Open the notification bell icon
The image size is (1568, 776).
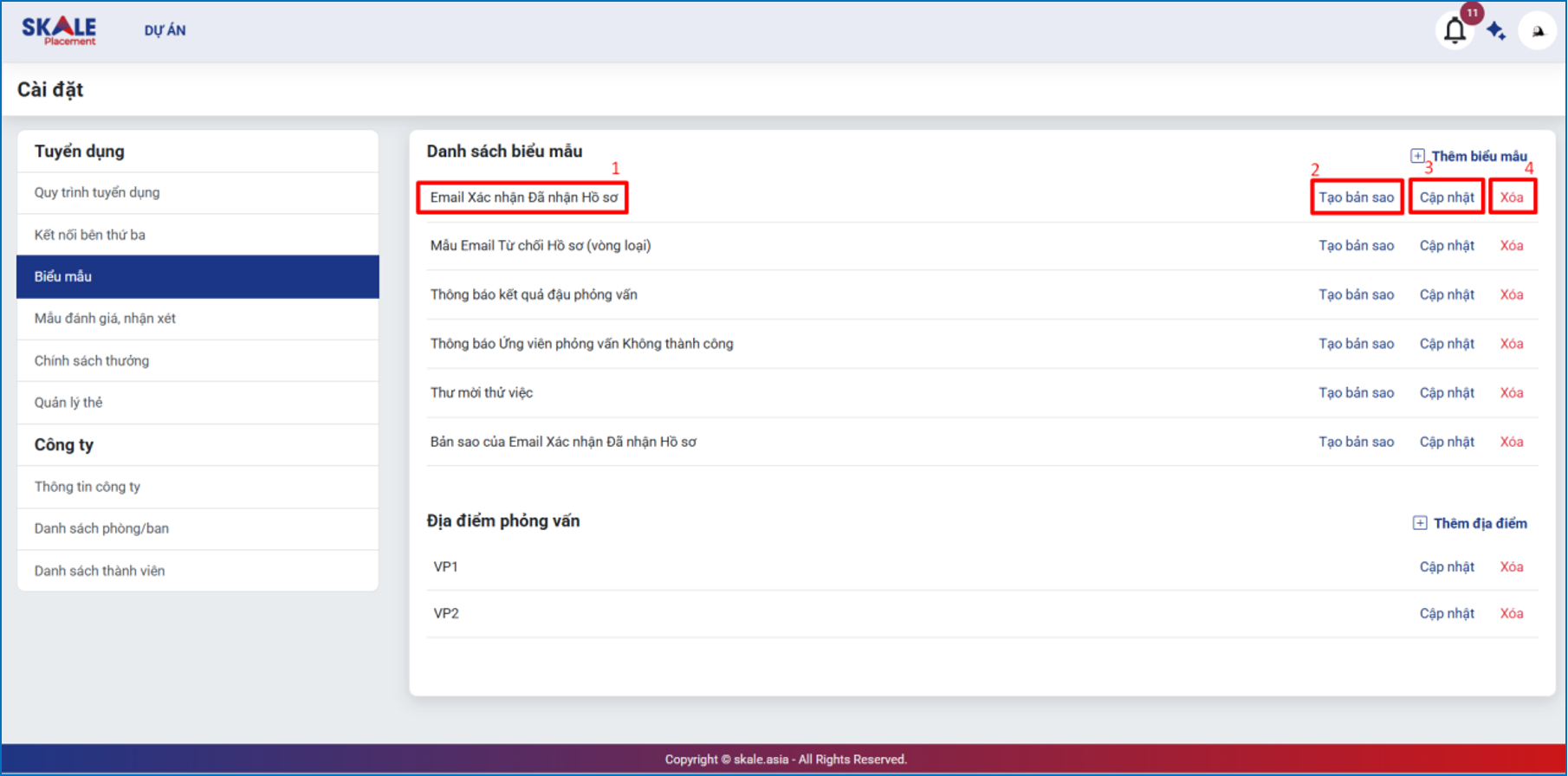pyautogui.click(x=1455, y=31)
